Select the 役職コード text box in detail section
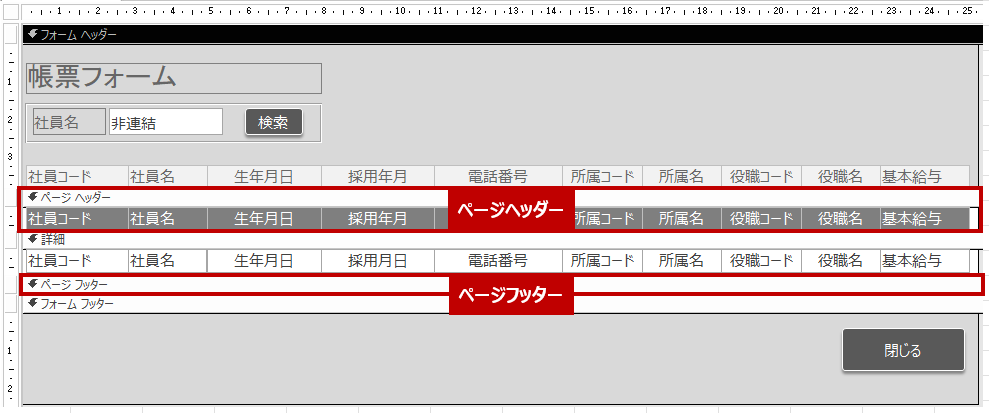989x413 pixels. pyautogui.click(x=760, y=261)
